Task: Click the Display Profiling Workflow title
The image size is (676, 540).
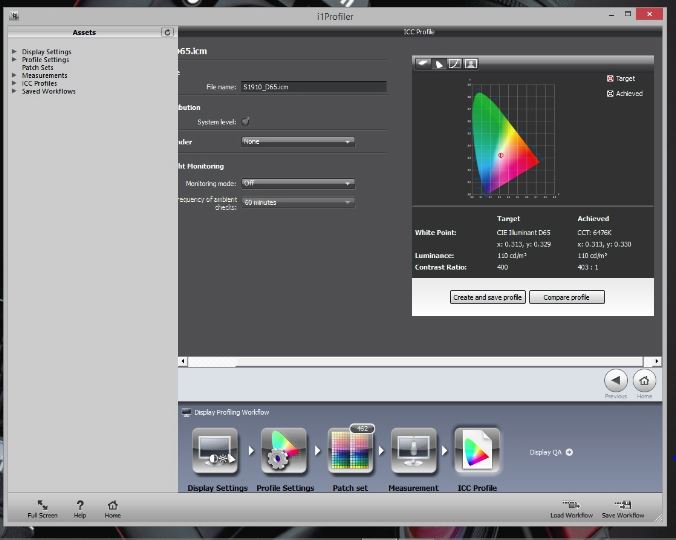Action: coord(232,412)
